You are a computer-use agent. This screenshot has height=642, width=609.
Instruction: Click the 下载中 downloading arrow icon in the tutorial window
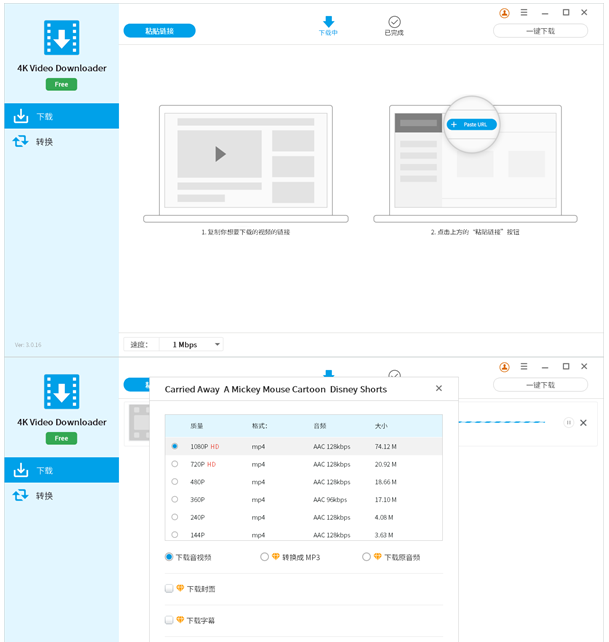point(328,21)
